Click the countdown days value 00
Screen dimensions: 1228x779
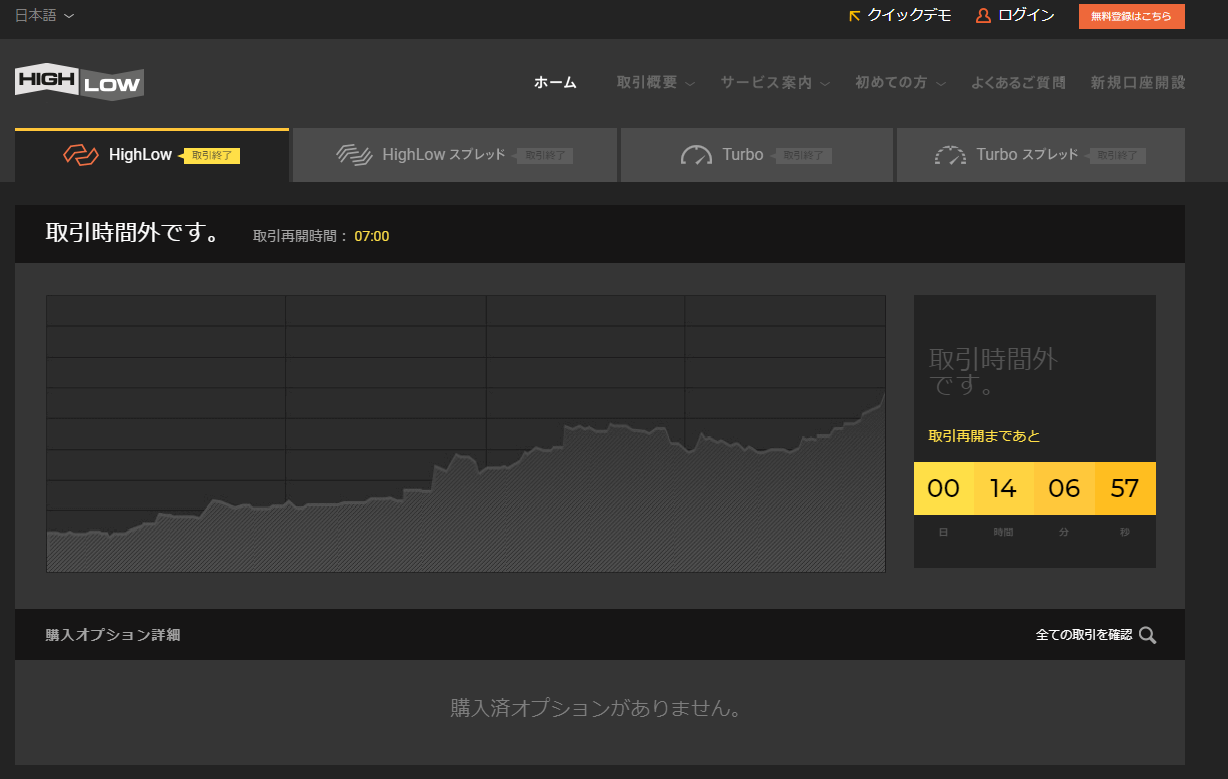(944, 488)
